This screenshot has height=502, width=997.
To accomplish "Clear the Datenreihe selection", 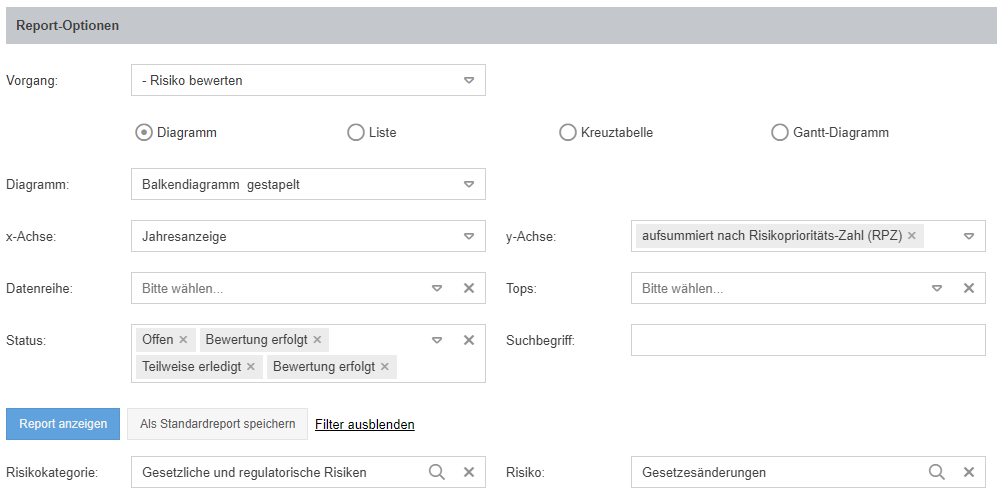I will point(468,288).
